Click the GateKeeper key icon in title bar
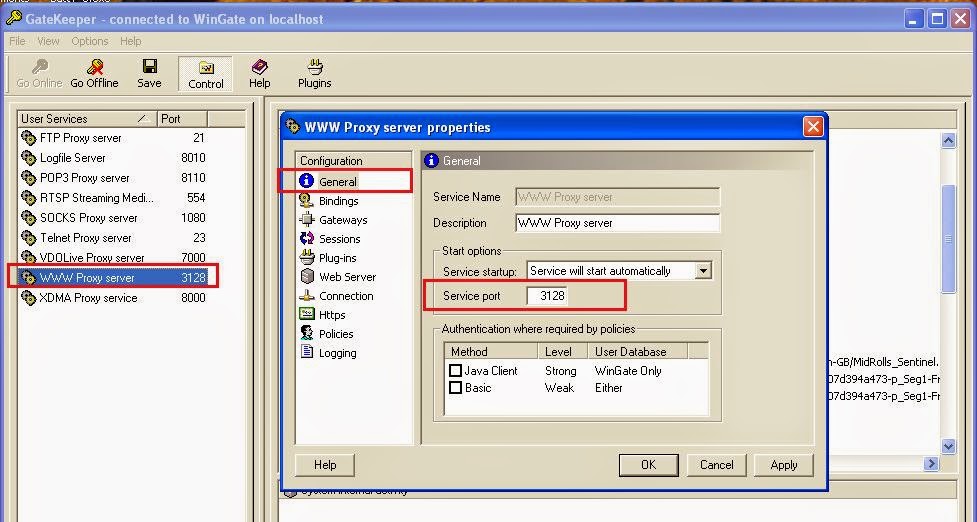The height and width of the screenshot is (522, 977). 14,18
